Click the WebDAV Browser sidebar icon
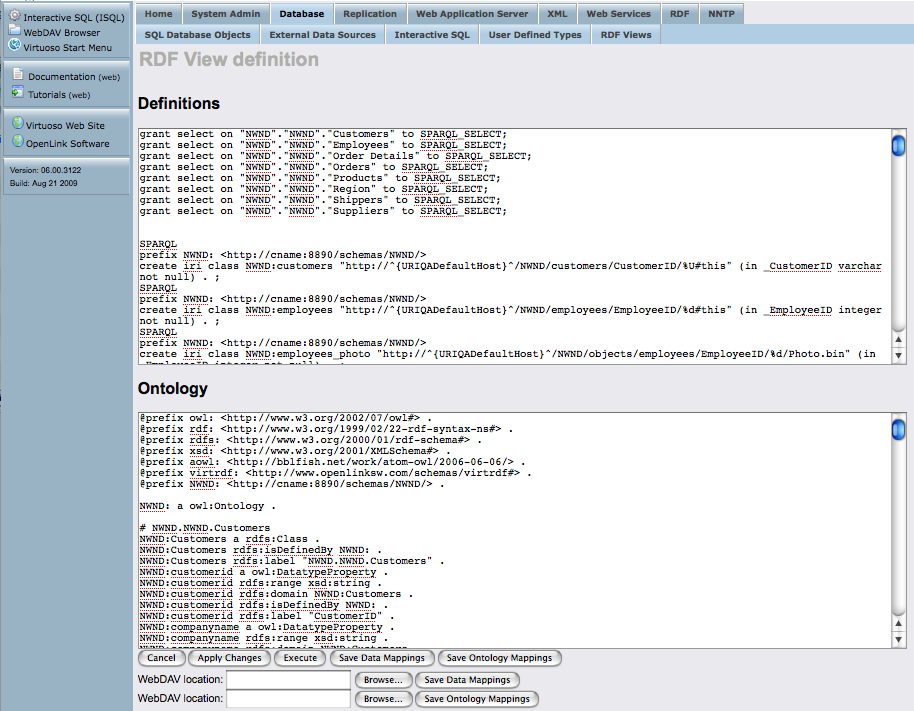The width and height of the screenshot is (914, 711). pyautogui.click(x=15, y=31)
